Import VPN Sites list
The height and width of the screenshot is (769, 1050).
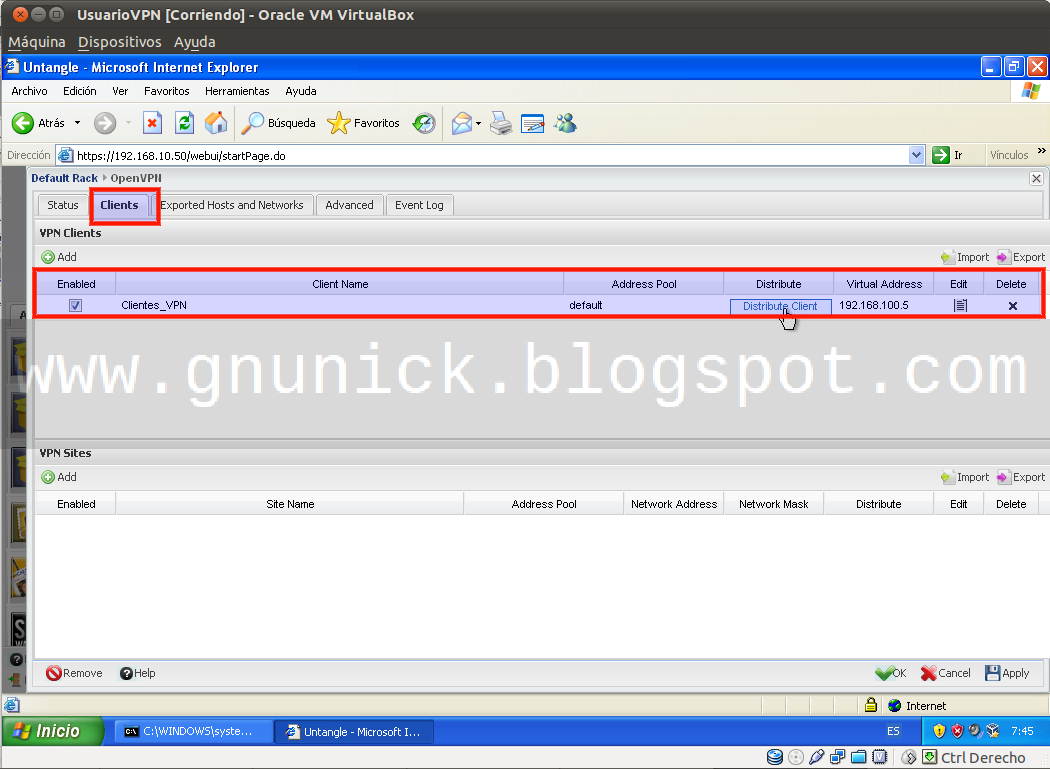coord(965,477)
